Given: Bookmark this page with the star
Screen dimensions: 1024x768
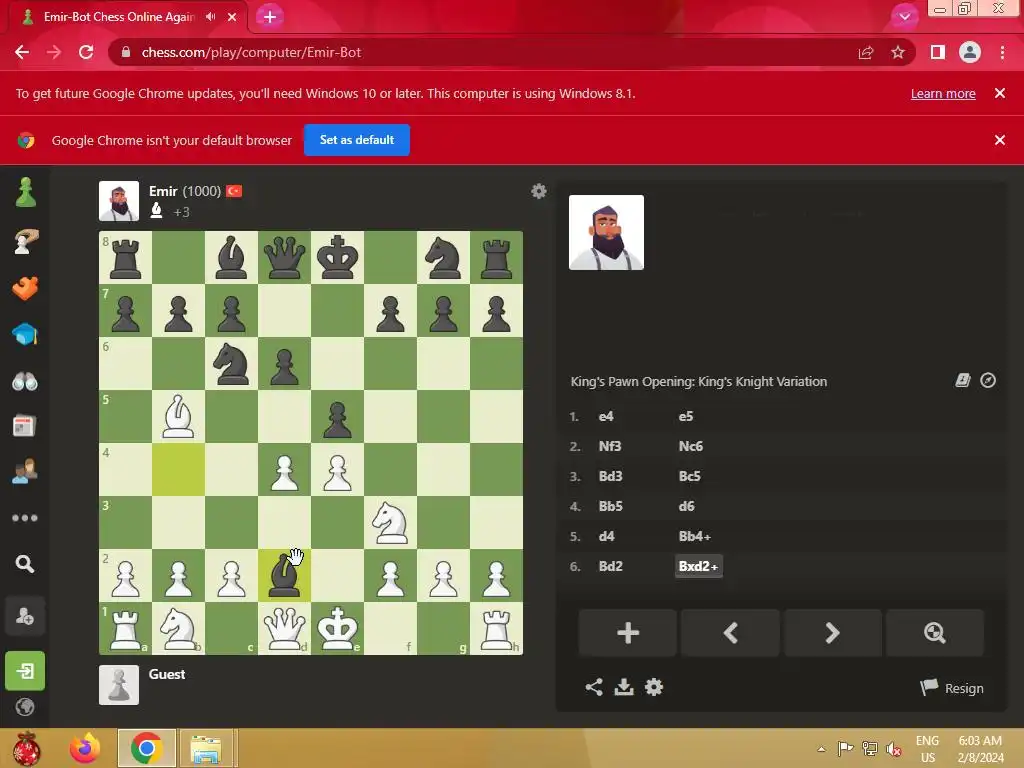Looking at the screenshot, I should [x=898, y=52].
